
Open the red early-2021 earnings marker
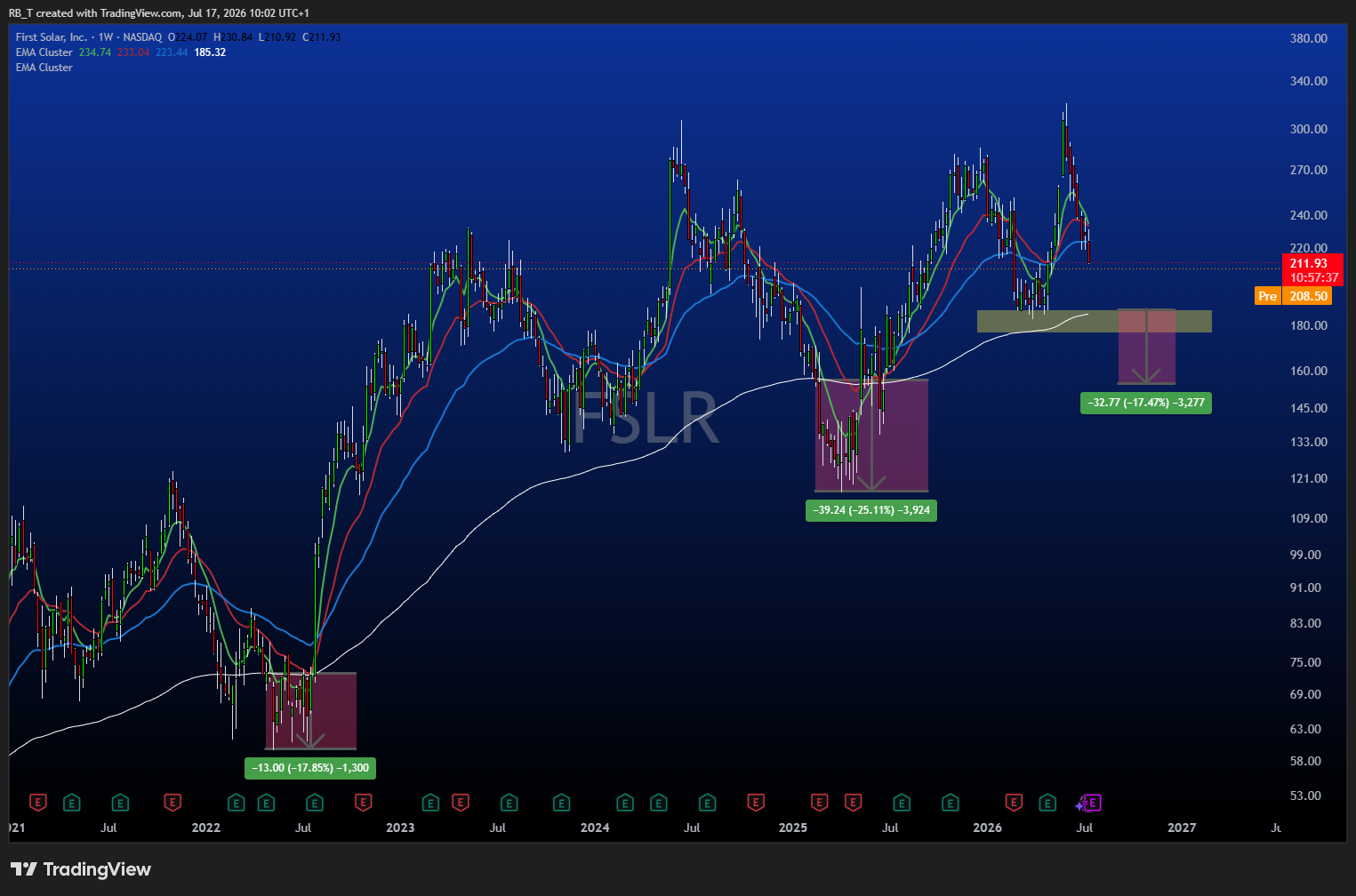[37, 803]
